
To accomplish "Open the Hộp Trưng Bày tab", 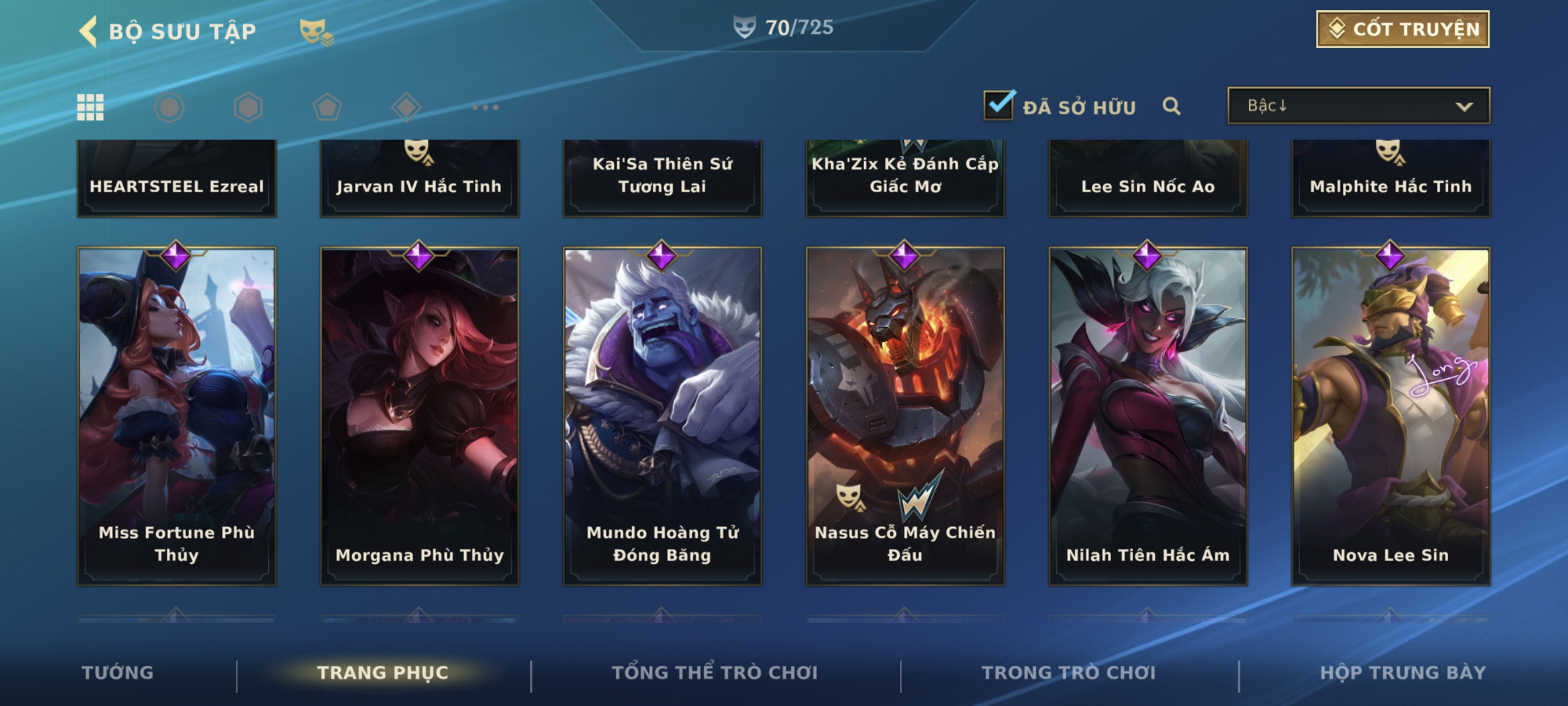I will (x=1403, y=672).
